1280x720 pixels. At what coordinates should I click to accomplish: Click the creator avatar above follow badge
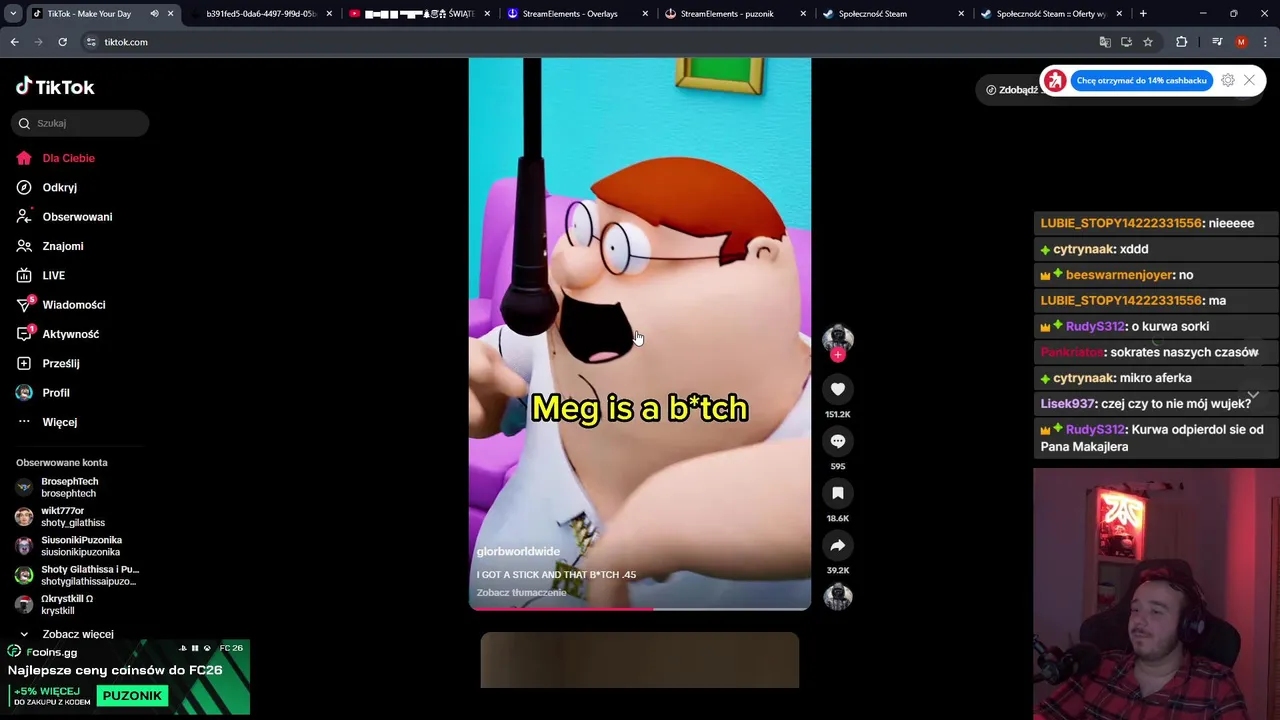[x=838, y=337]
